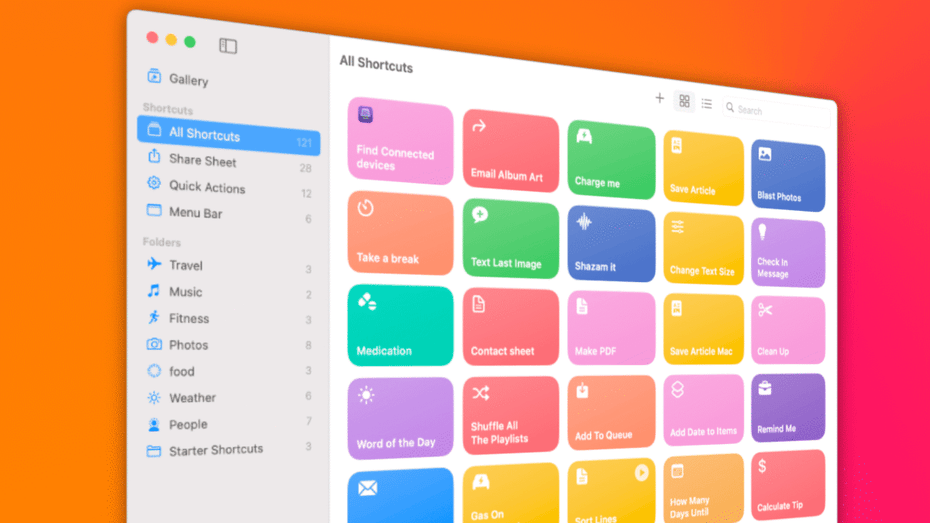Click the Fitness folder runner icon
This screenshot has height=523, width=930.
coord(153,317)
